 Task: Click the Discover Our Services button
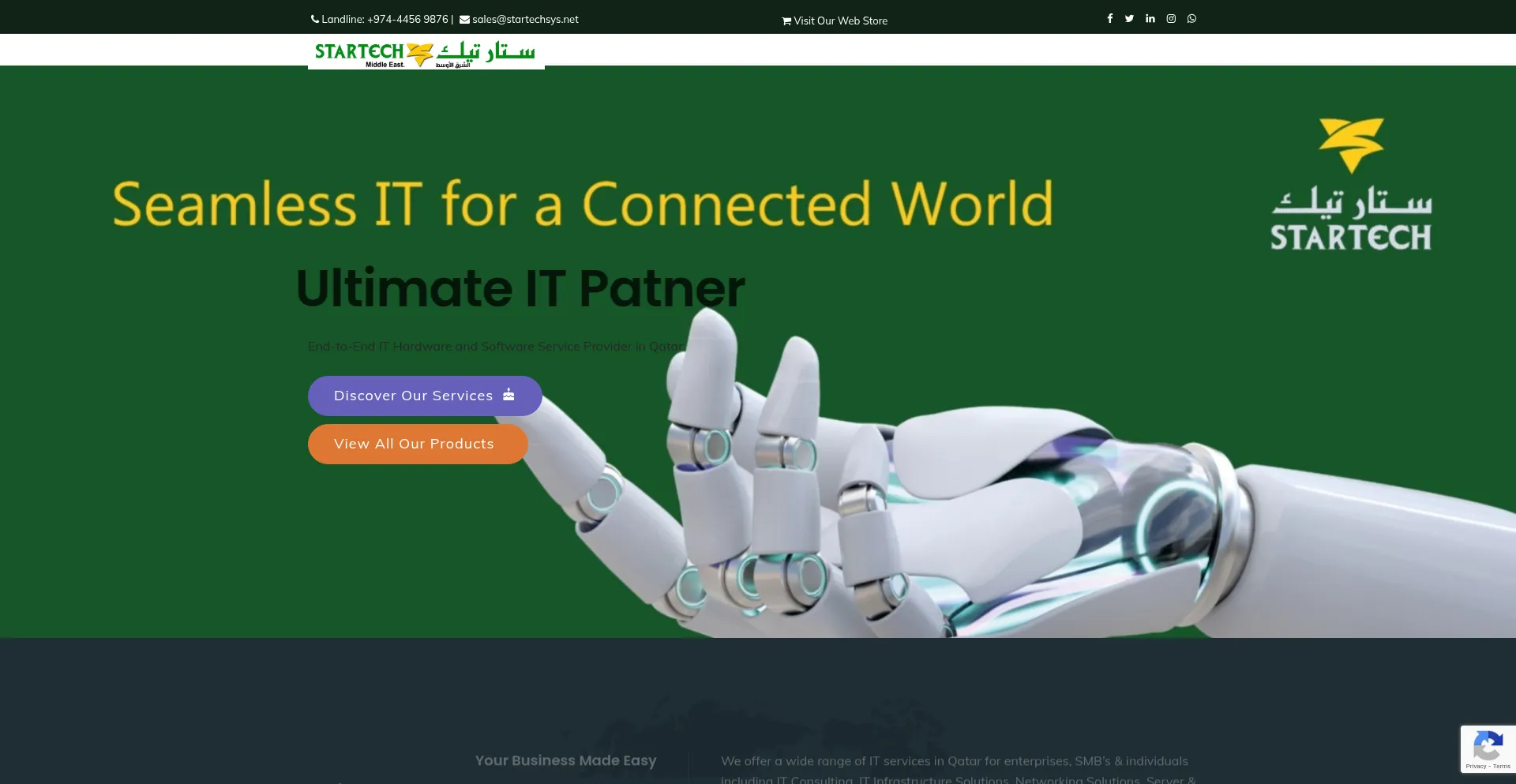click(x=424, y=395)
